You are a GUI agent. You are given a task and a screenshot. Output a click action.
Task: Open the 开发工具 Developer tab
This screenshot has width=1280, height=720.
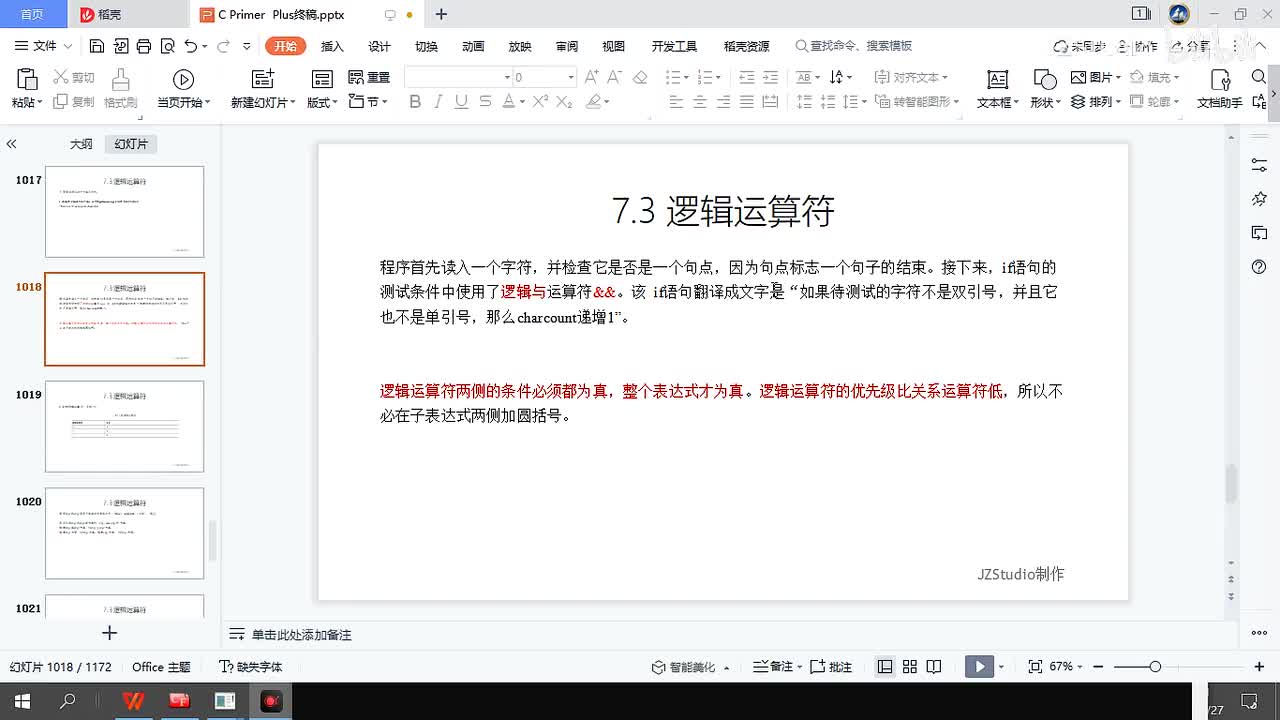pyautogui.click(x=674, y=46)
